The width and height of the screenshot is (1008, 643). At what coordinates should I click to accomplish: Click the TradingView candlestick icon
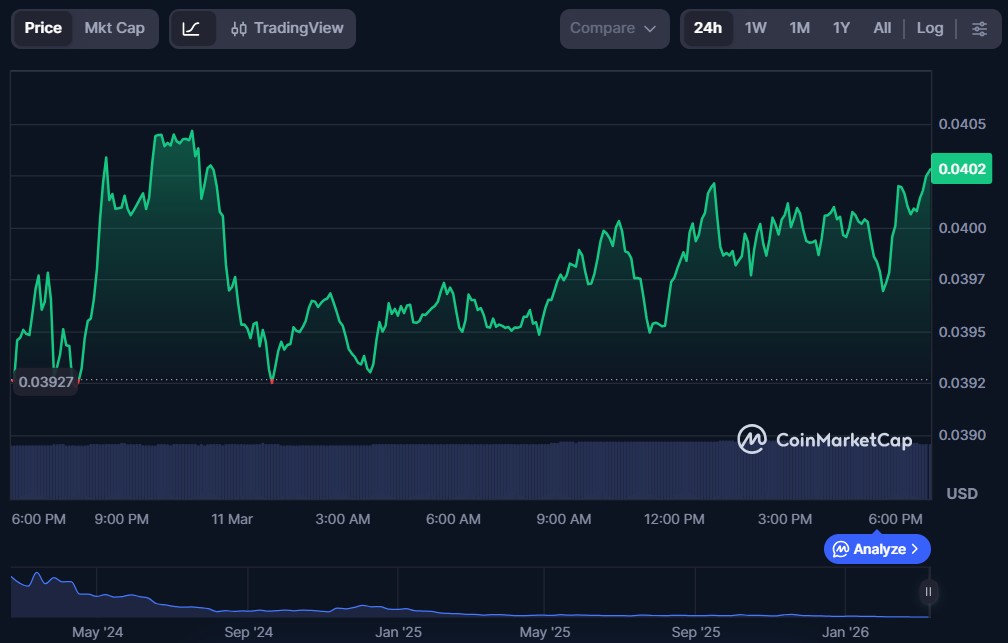click(x=238, y=29)
